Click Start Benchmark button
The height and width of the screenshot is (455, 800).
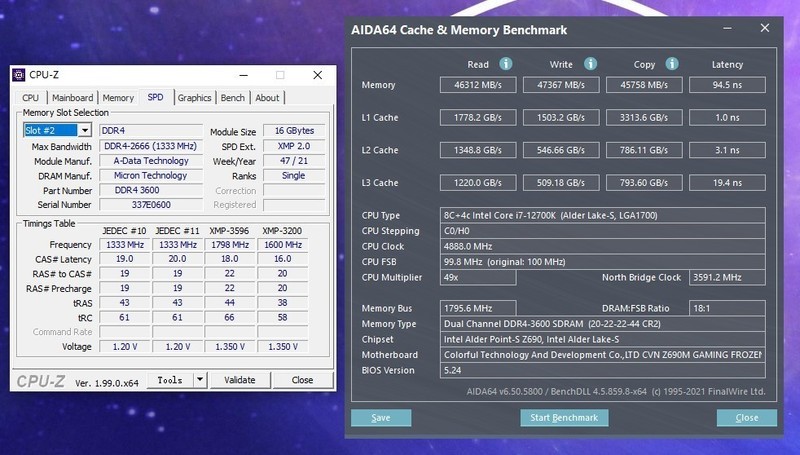564,418
